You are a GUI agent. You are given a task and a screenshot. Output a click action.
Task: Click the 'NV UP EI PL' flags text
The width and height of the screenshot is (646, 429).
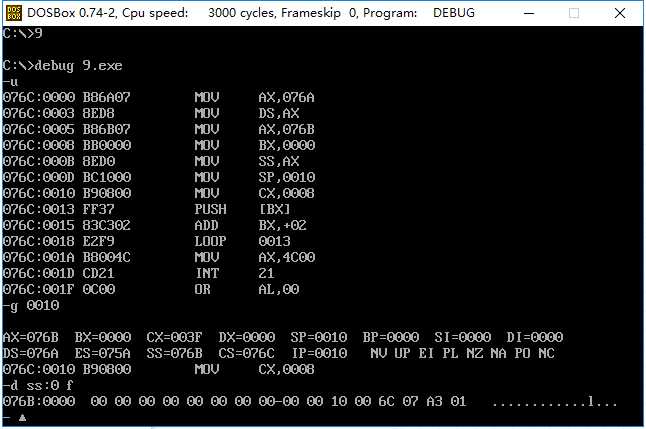click(414, 353)
